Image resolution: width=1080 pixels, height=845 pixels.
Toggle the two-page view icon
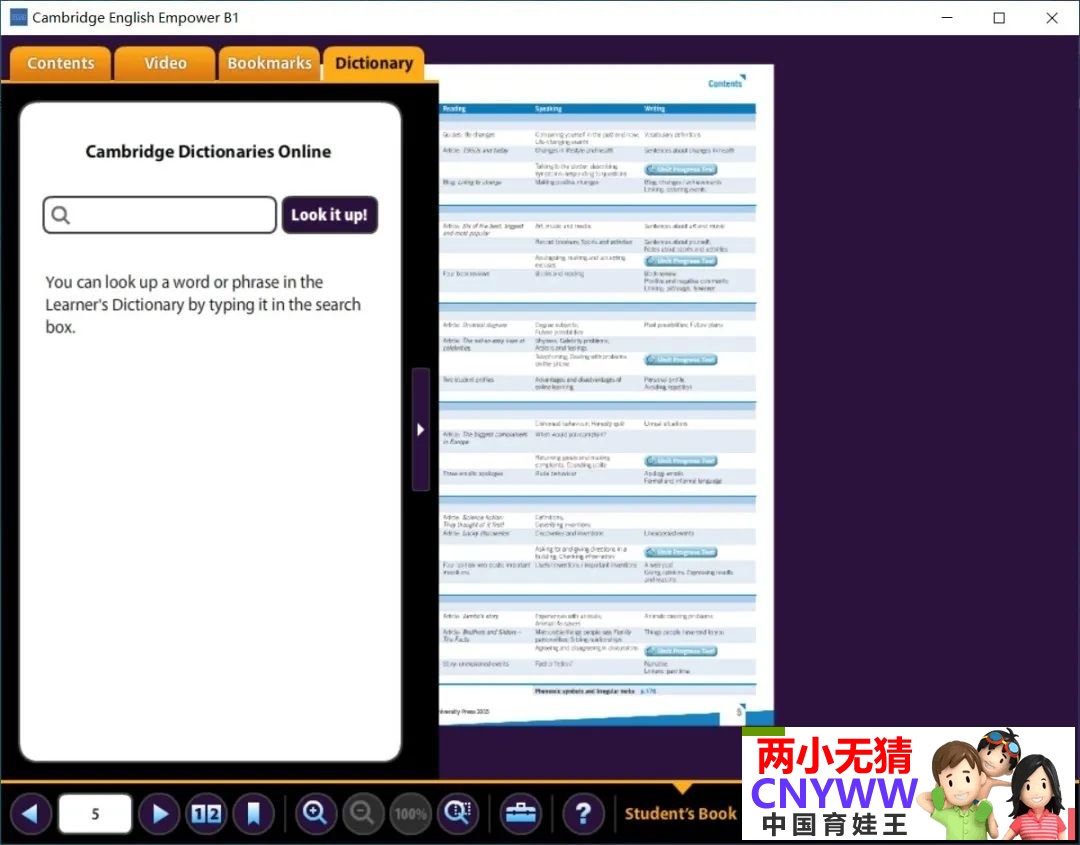click(x=207, y=814)
